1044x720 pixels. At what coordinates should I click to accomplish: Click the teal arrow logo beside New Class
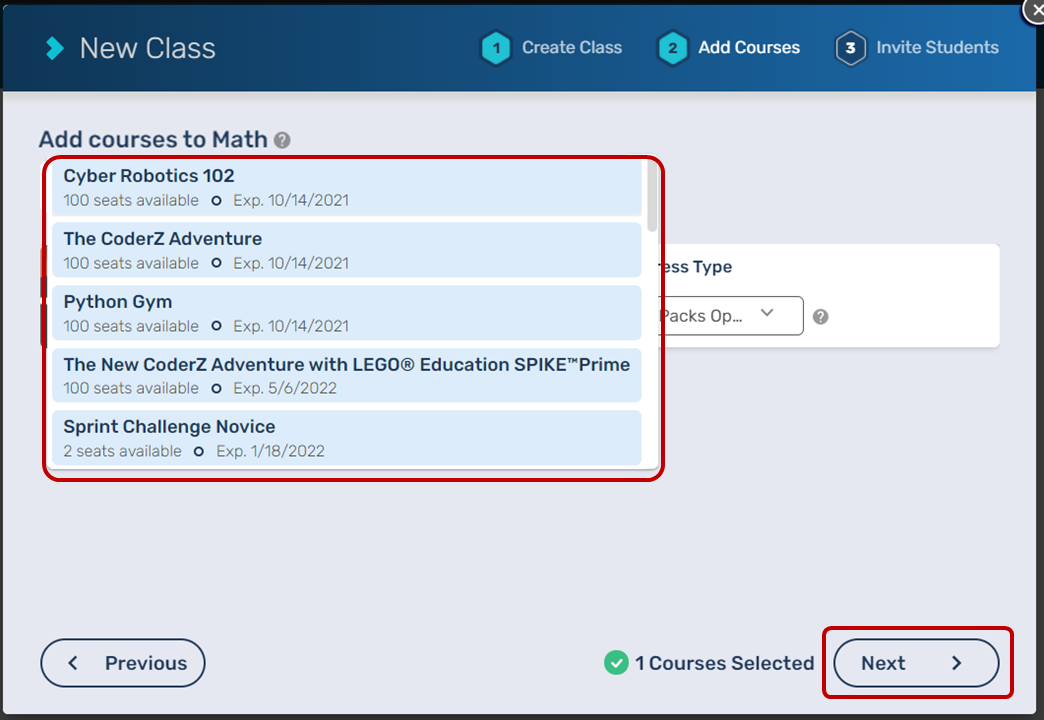point(55,48)
